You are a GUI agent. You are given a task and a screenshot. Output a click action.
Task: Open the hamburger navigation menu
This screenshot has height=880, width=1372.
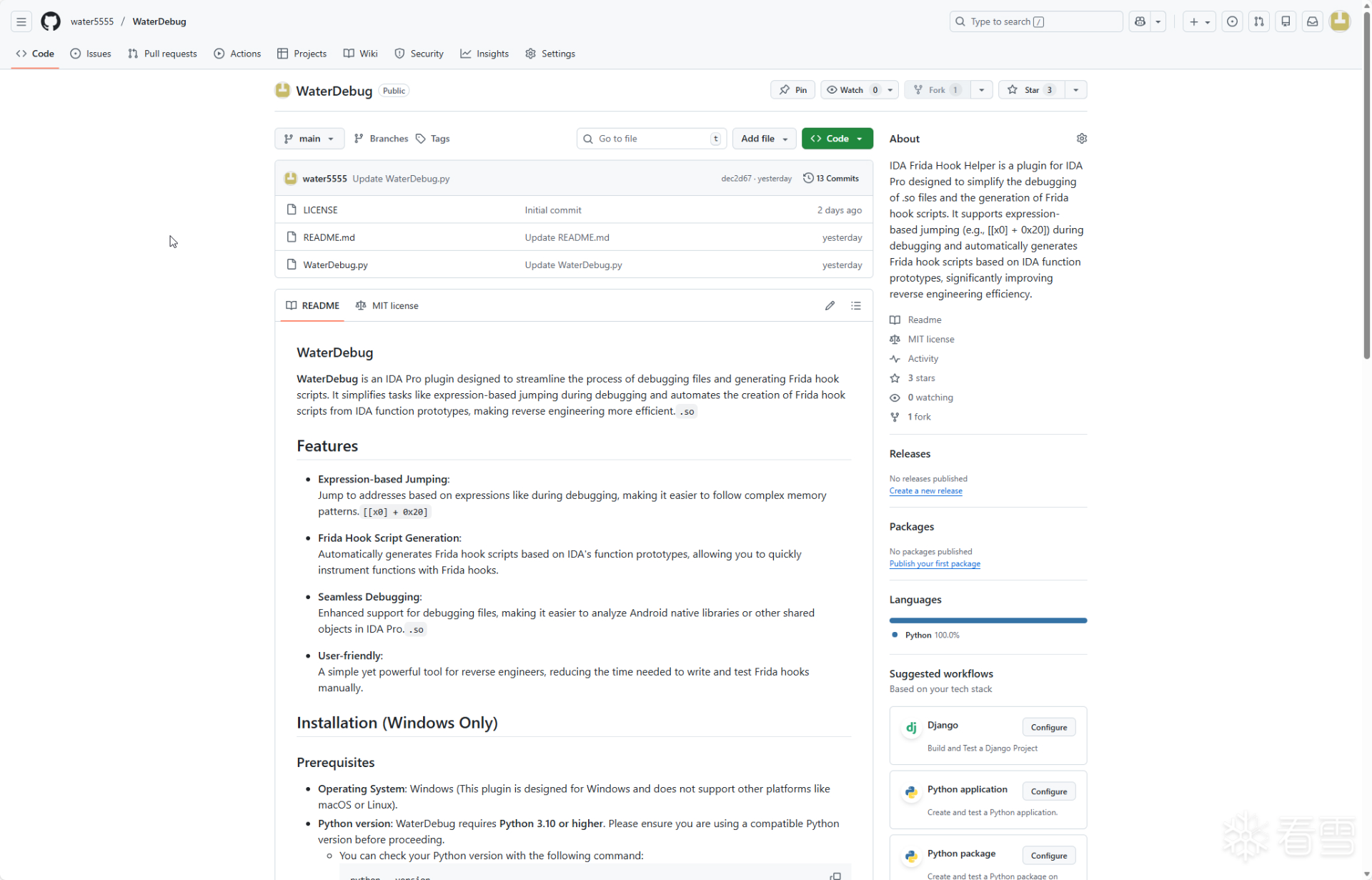tap(21, 21)
